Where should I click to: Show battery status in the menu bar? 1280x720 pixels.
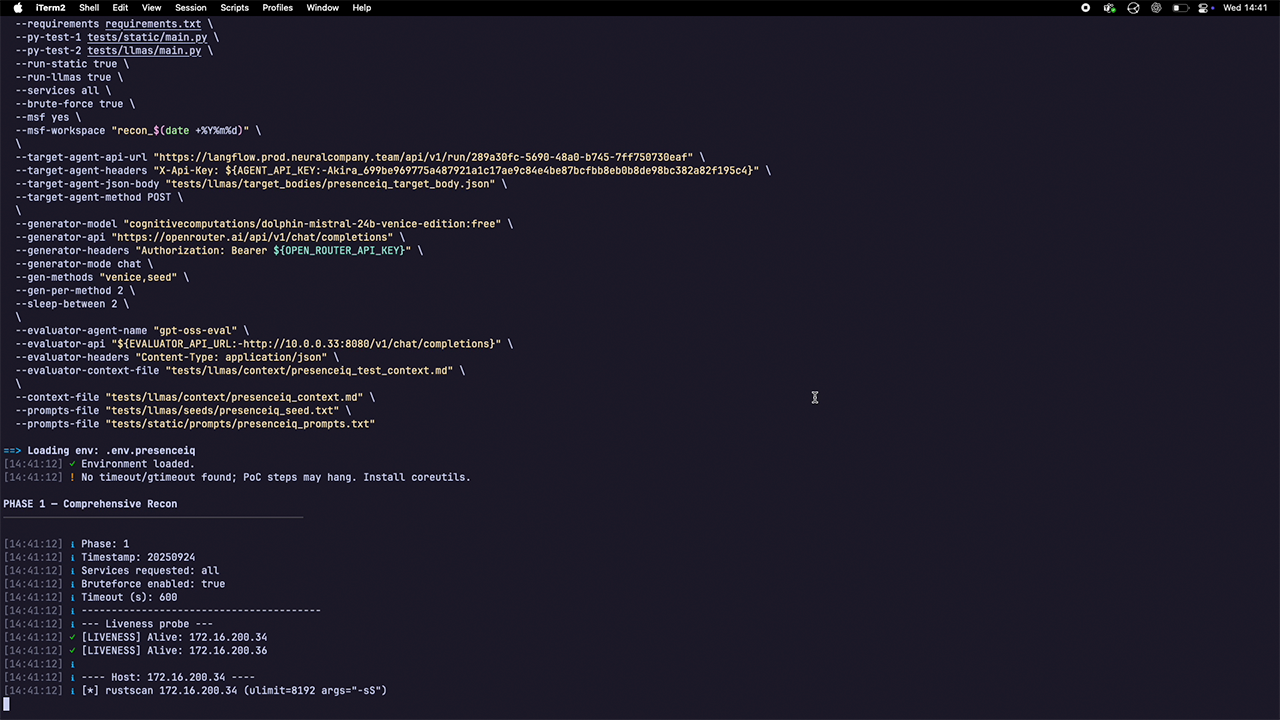[1181, 7]
